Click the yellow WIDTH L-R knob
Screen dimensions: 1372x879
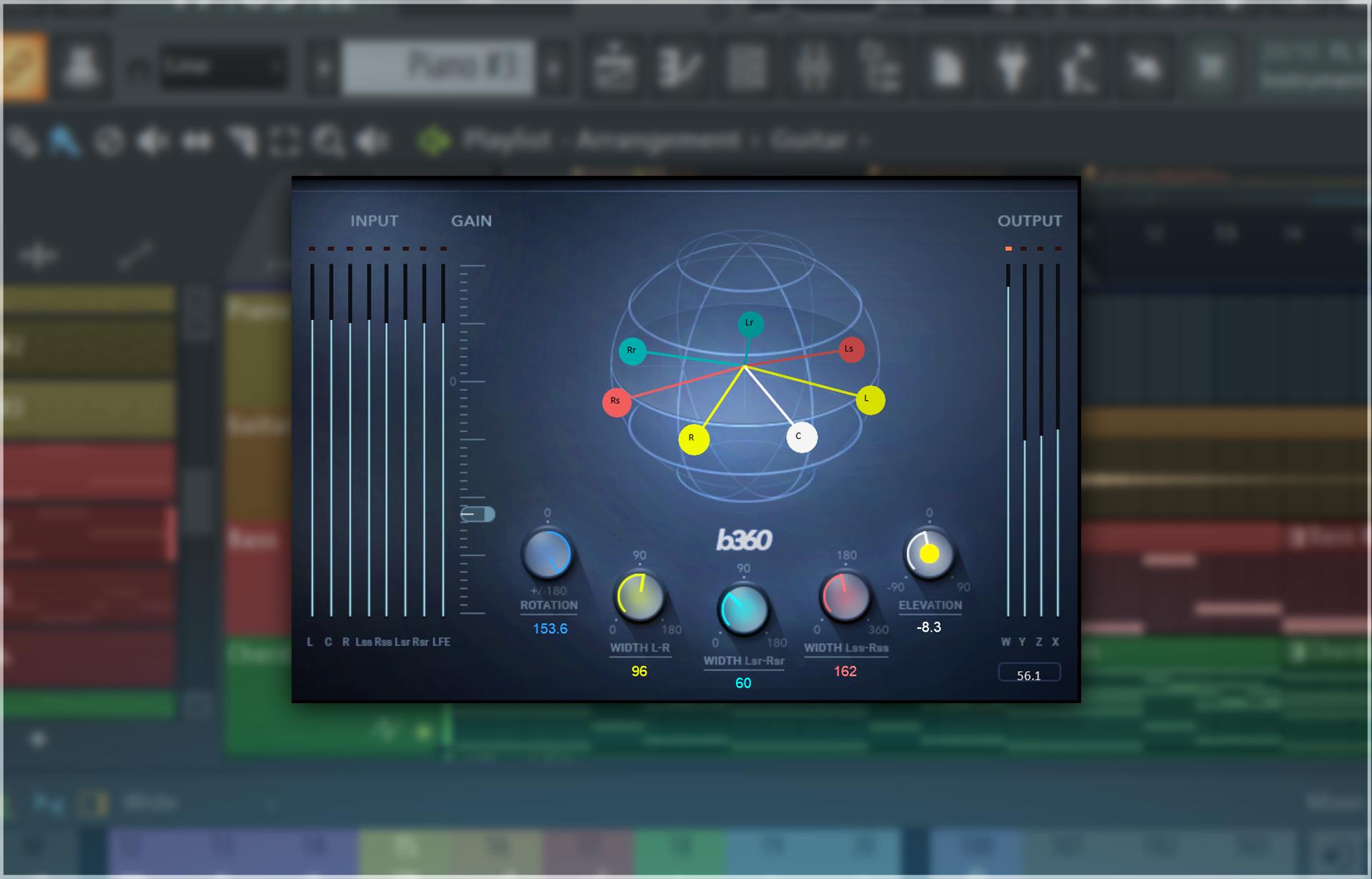[x=640, y=597]
